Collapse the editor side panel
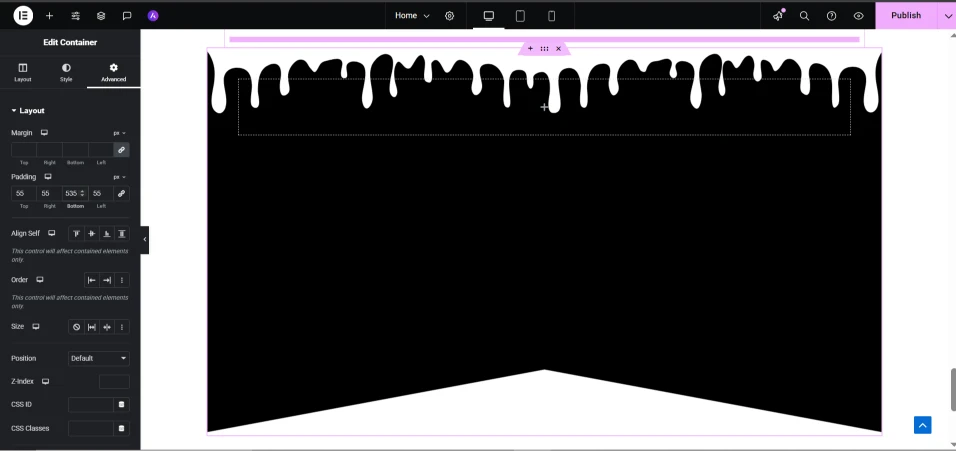 (x=144, y=240)
